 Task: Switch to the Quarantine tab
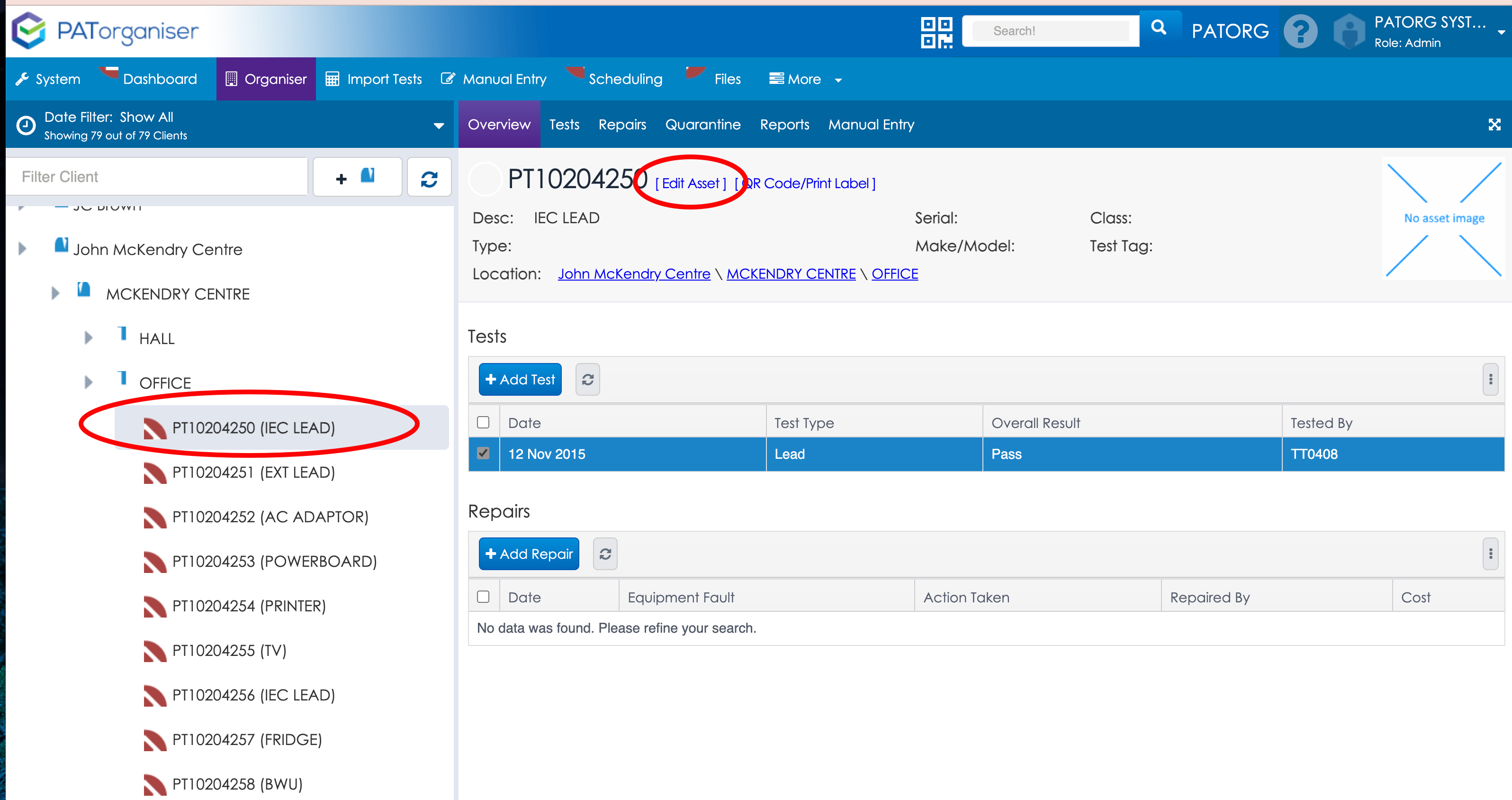tap(702, 125)
